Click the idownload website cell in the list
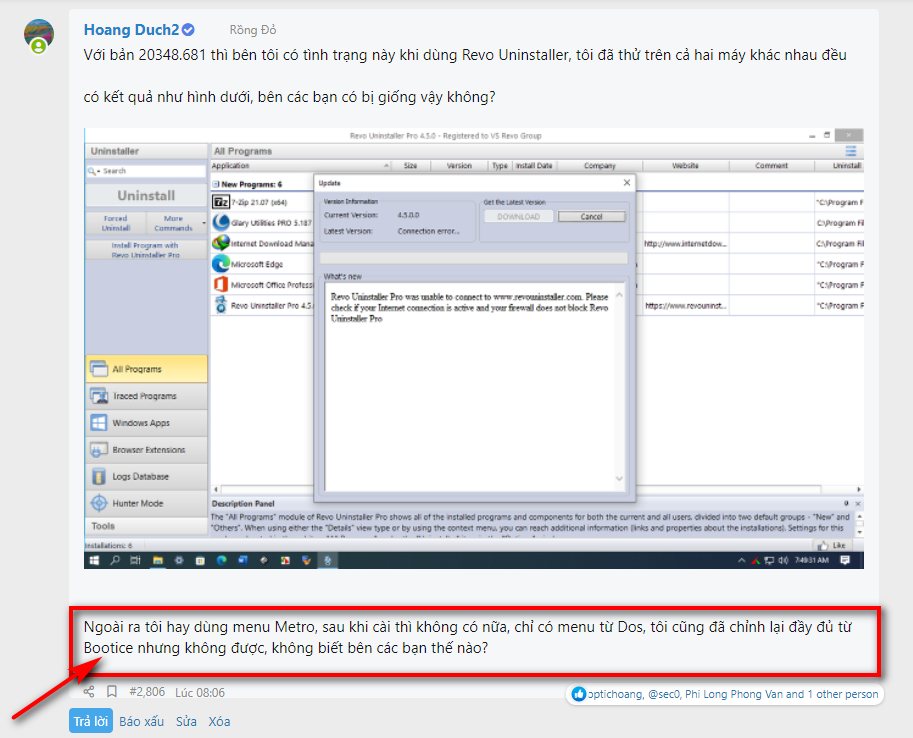The height and width of the screenshot is (738, 913). point(685,243)
